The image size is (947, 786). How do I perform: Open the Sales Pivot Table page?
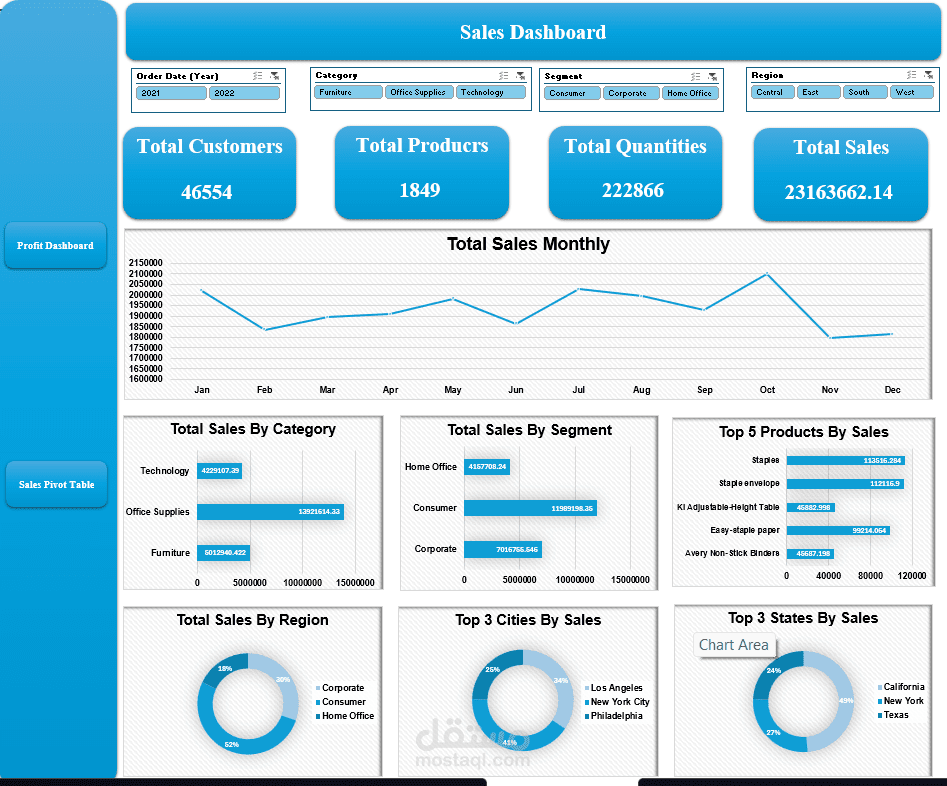(55, 484)
